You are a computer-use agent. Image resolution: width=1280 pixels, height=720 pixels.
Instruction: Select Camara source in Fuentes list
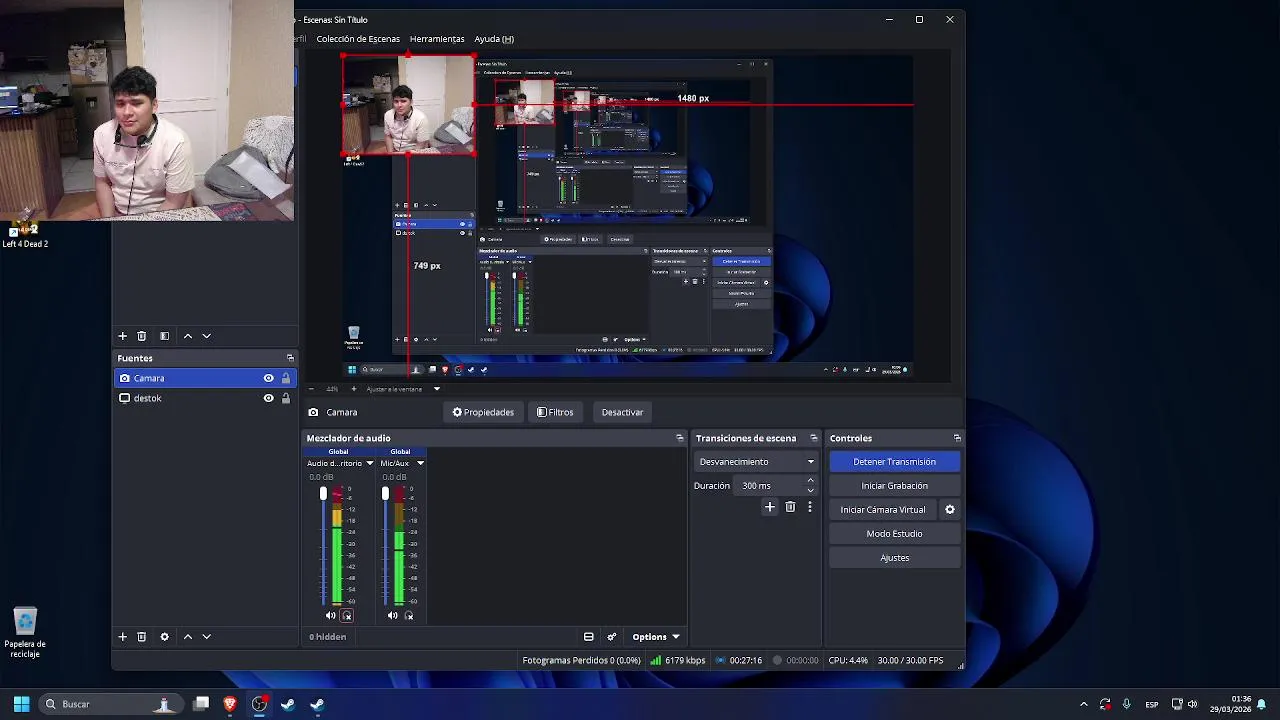[x=205, y=378]
